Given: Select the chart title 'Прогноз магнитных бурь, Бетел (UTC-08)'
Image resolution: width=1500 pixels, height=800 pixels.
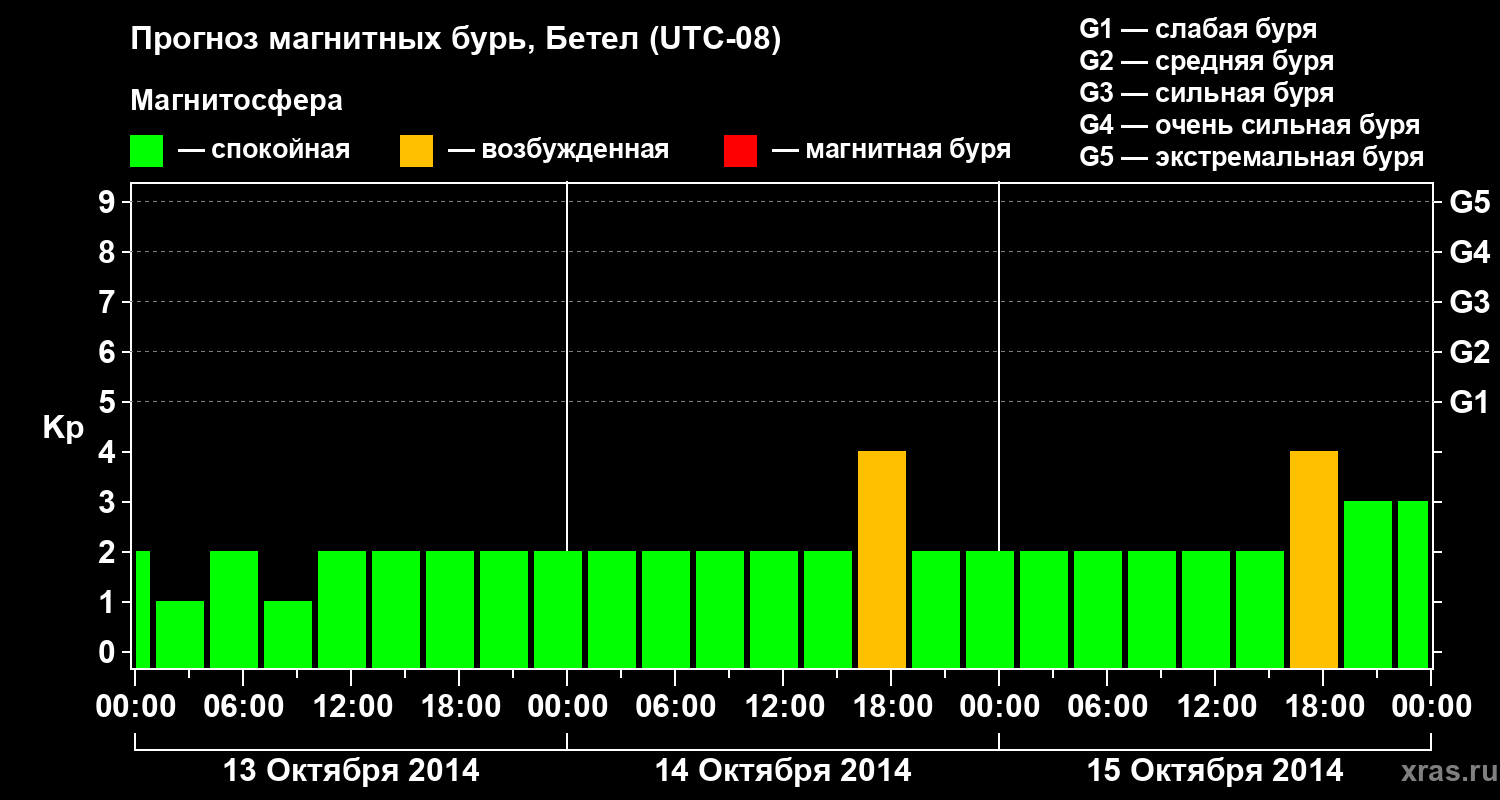Looking at the screenshot, I should click(x=455, y=41).
